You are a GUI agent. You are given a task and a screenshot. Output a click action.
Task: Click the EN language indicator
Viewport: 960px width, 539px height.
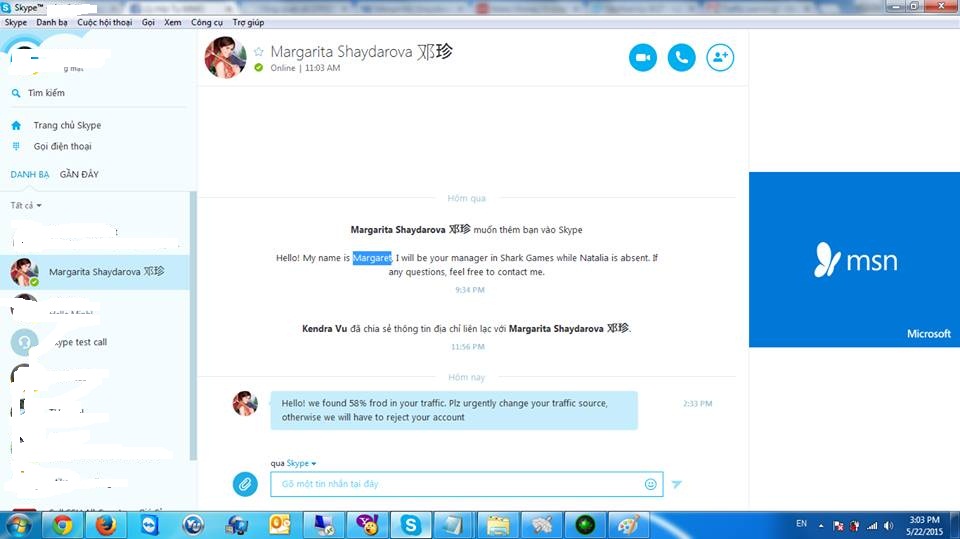click(801, 524)
